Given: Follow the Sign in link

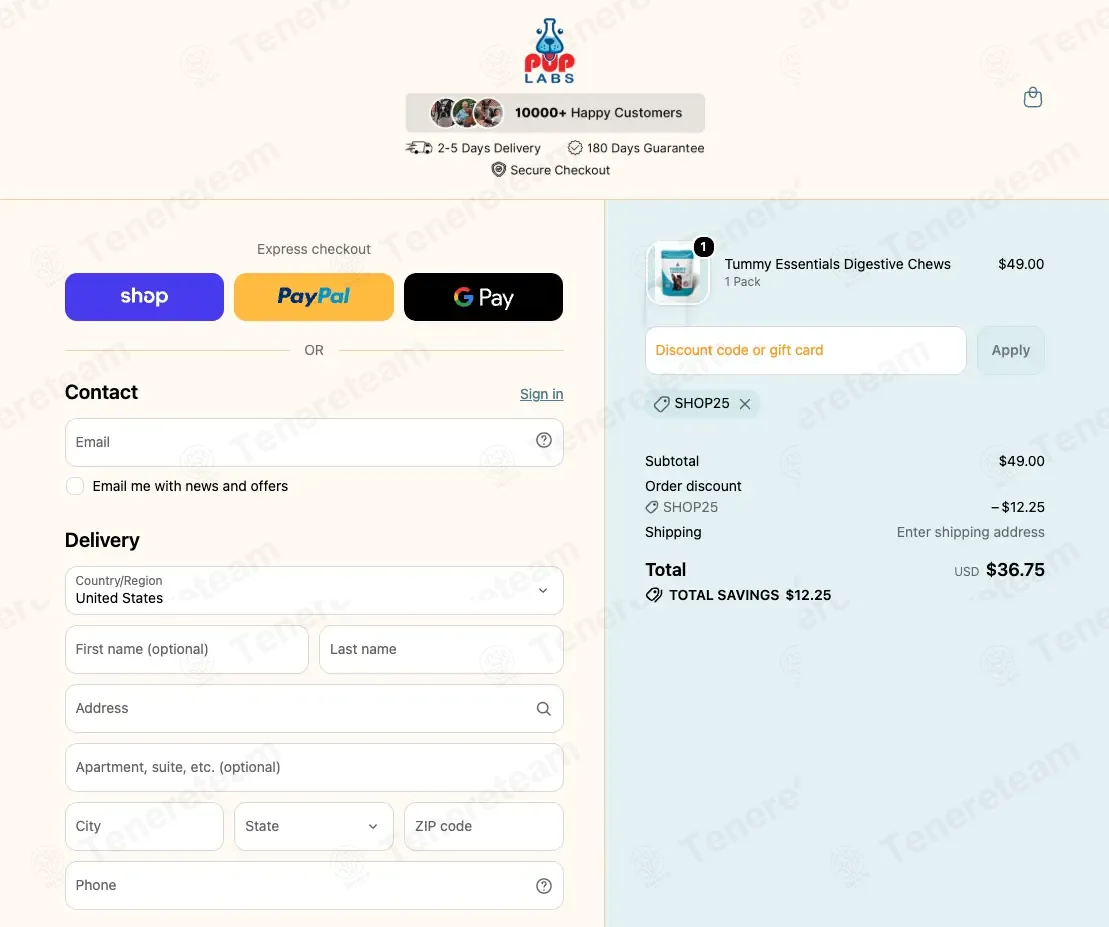Looking at the screenshot, I should 542,394.
